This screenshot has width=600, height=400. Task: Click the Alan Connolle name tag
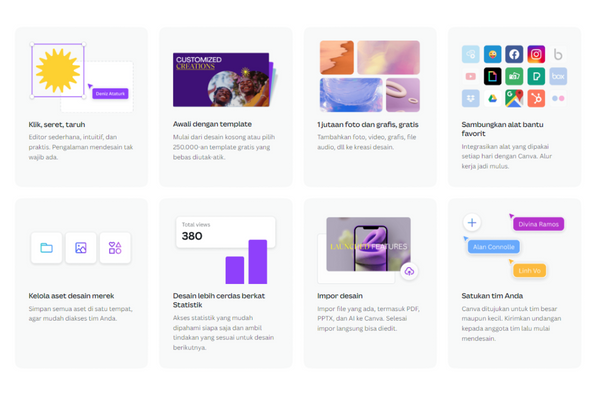pyautogui.click(x=493, y=246)
